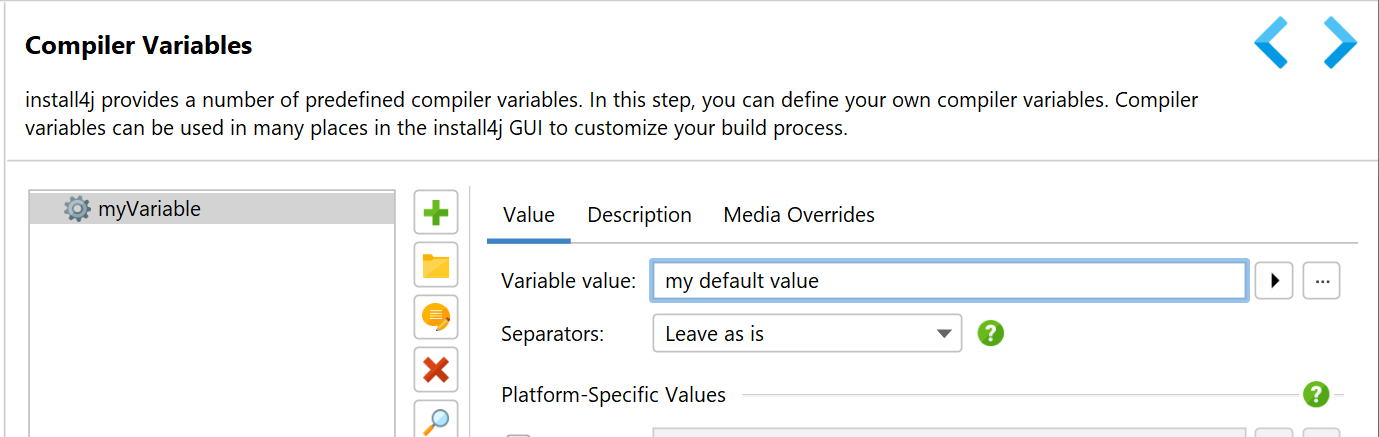Delete the selected variable with red X
1379x437 pixels.
point(436,370)
